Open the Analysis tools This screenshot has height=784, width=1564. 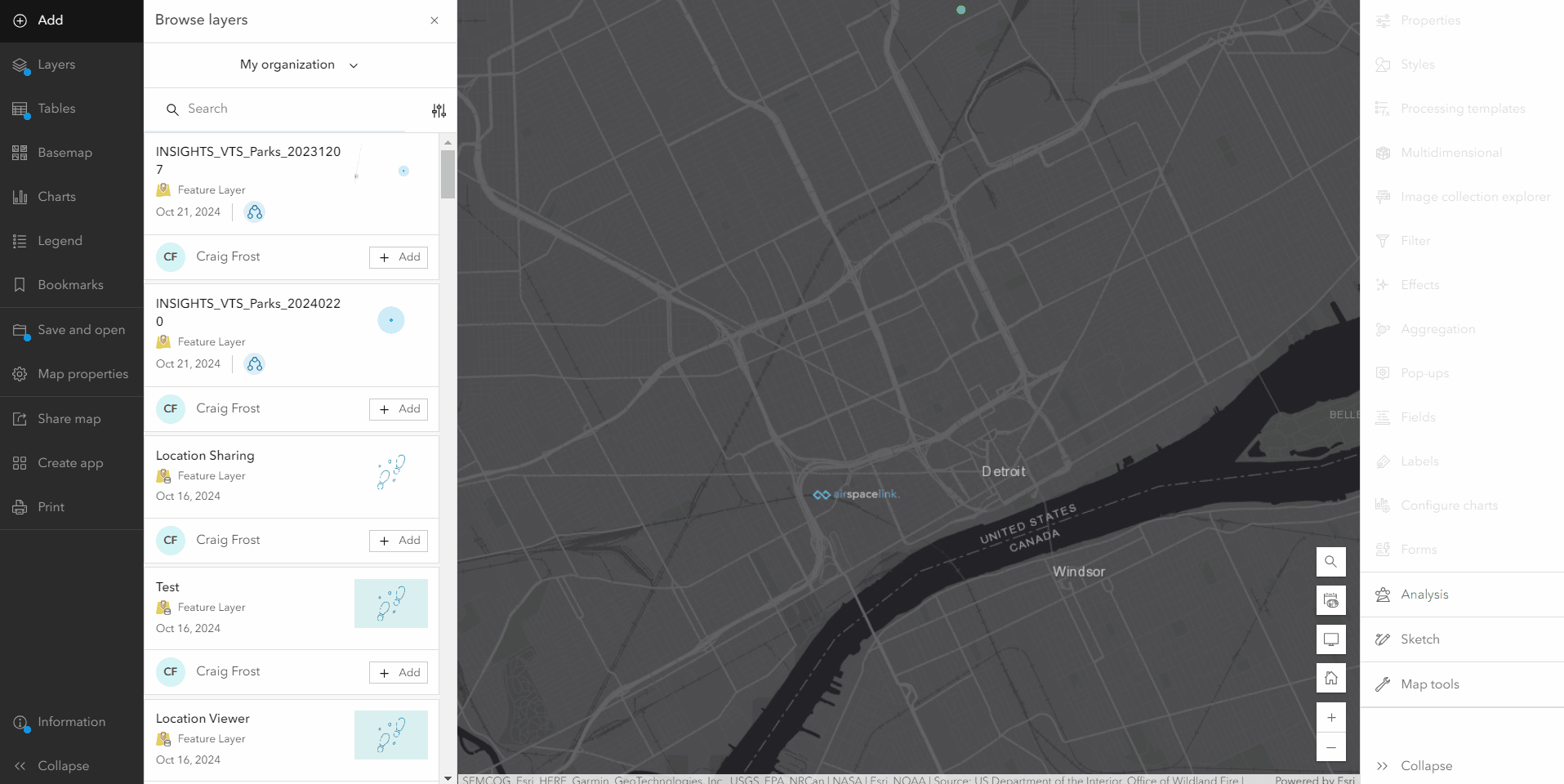point(1425,595)
